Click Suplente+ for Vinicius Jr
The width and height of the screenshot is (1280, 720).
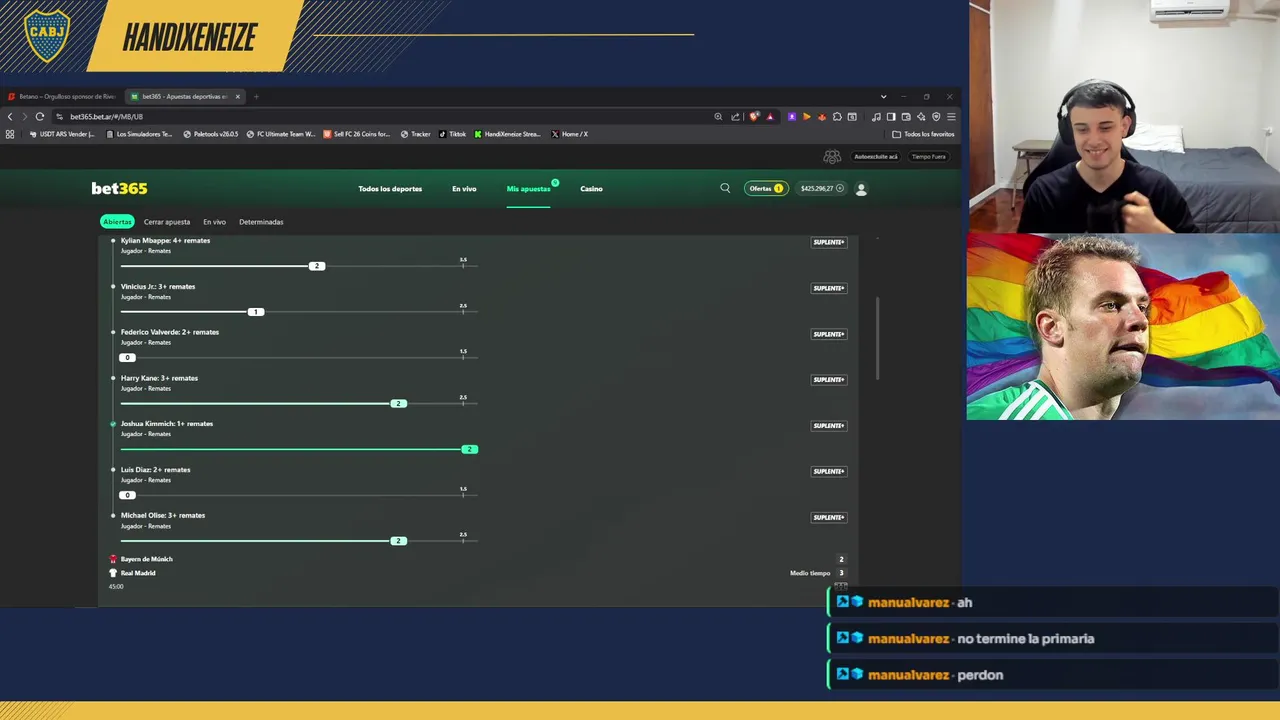click(829, 288)
